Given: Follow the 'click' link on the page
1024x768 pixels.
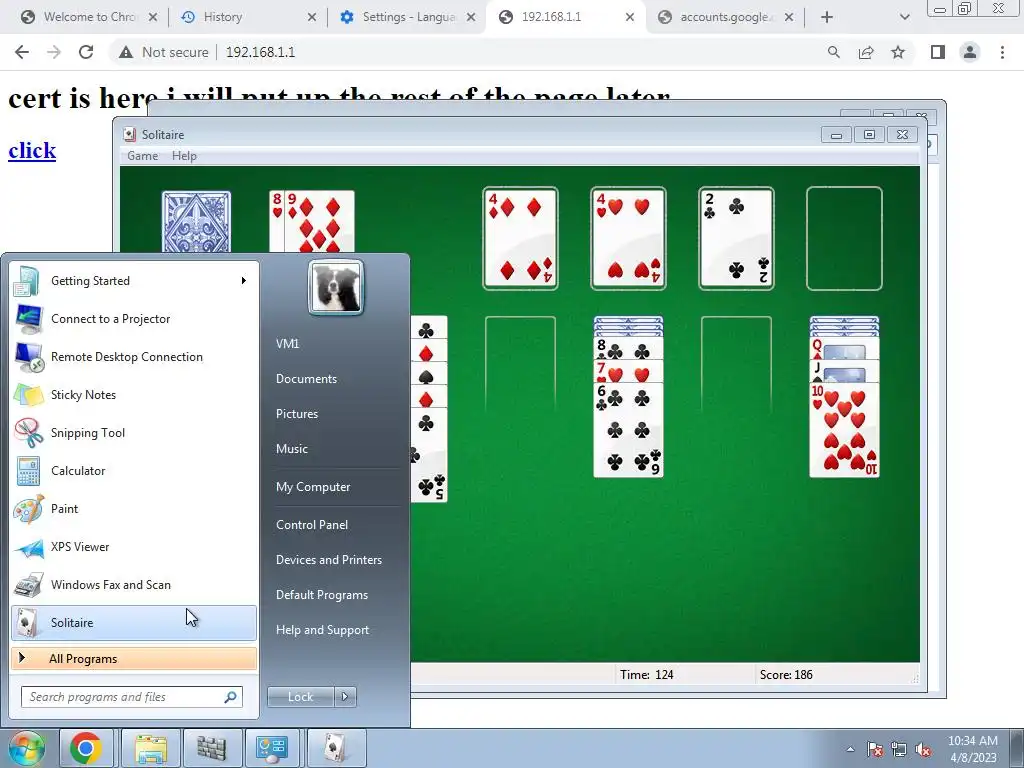Looking at the screenshot, I should point(32,151).
